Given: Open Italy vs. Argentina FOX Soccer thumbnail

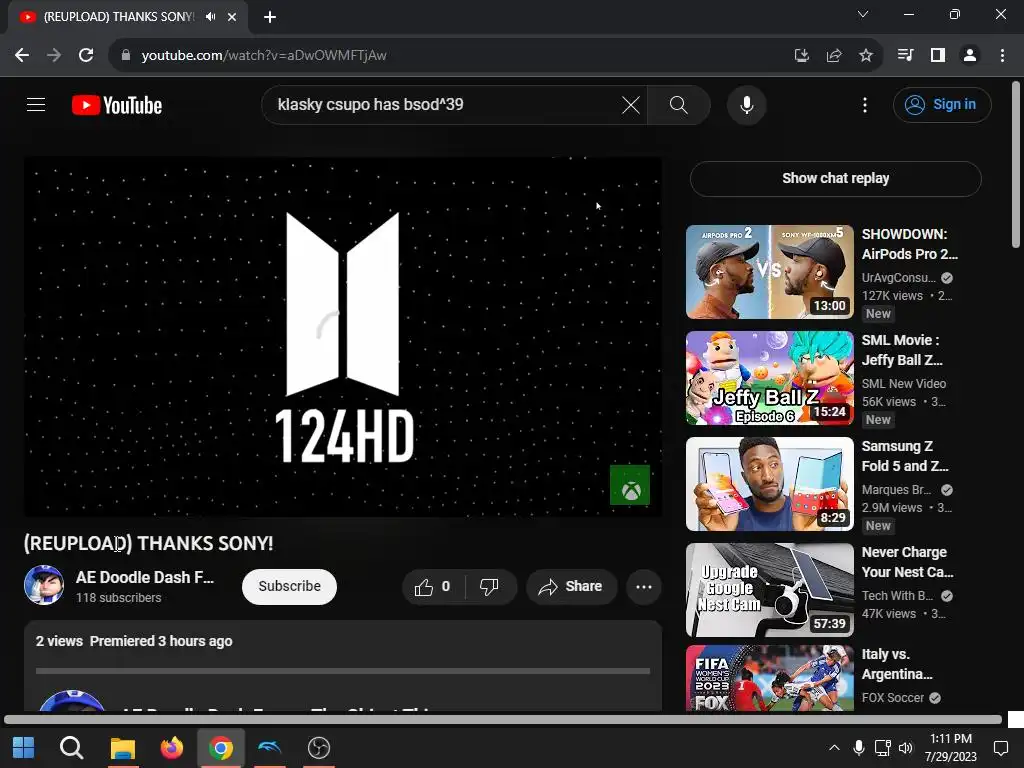Looking at the screenshot, I should pos(770,679).
